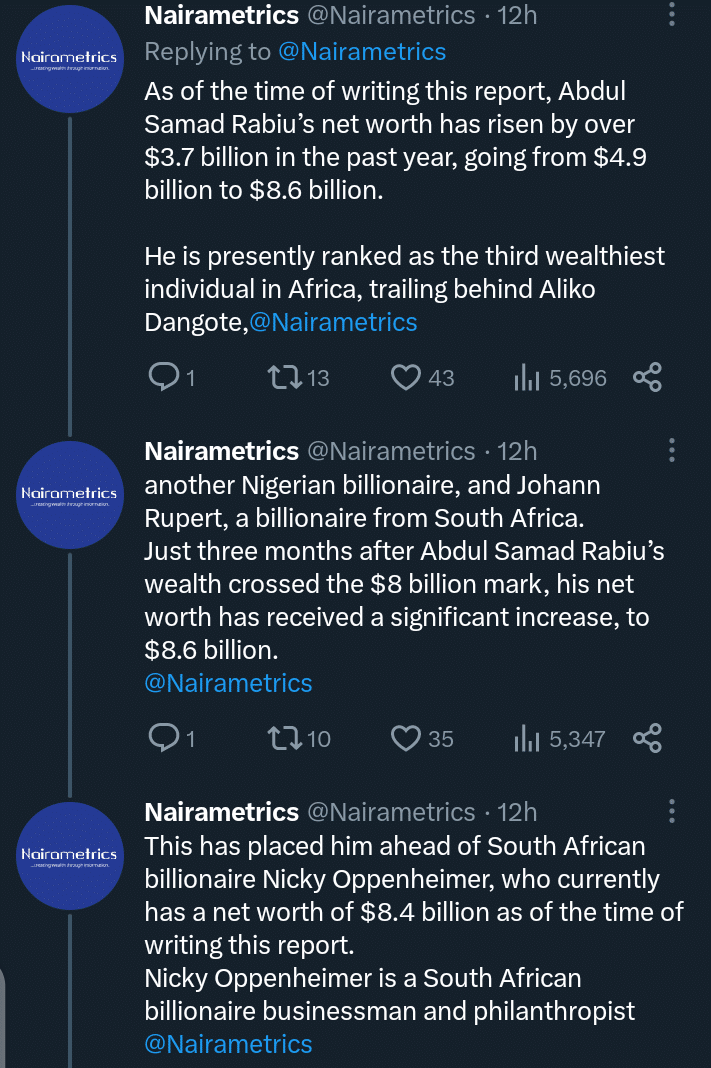View analytics of tweet with 5,347 views
This screenshot has height=1068, width=711.
527,738
